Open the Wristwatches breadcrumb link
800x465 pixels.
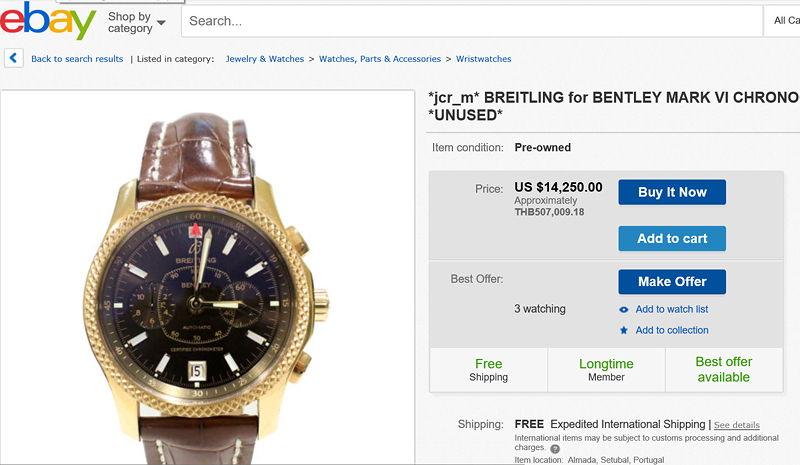coord(483,59)
